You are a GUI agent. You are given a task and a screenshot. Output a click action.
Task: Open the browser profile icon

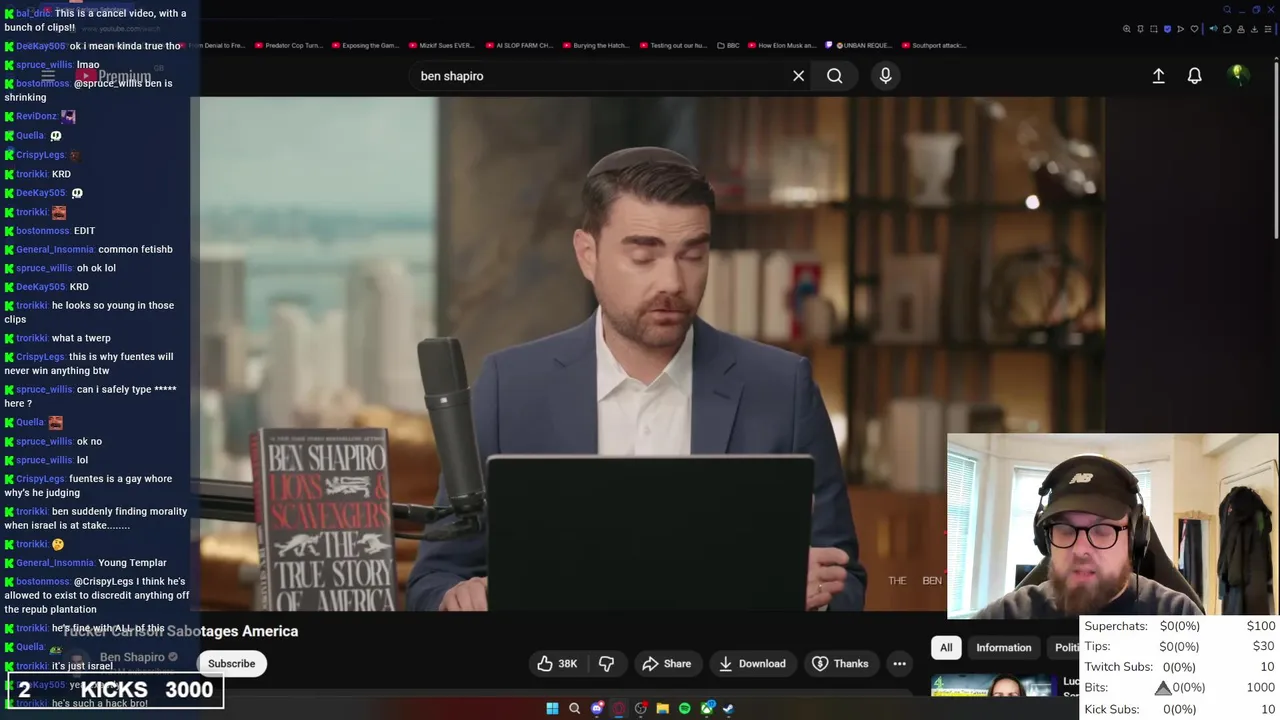[1241, 29]
